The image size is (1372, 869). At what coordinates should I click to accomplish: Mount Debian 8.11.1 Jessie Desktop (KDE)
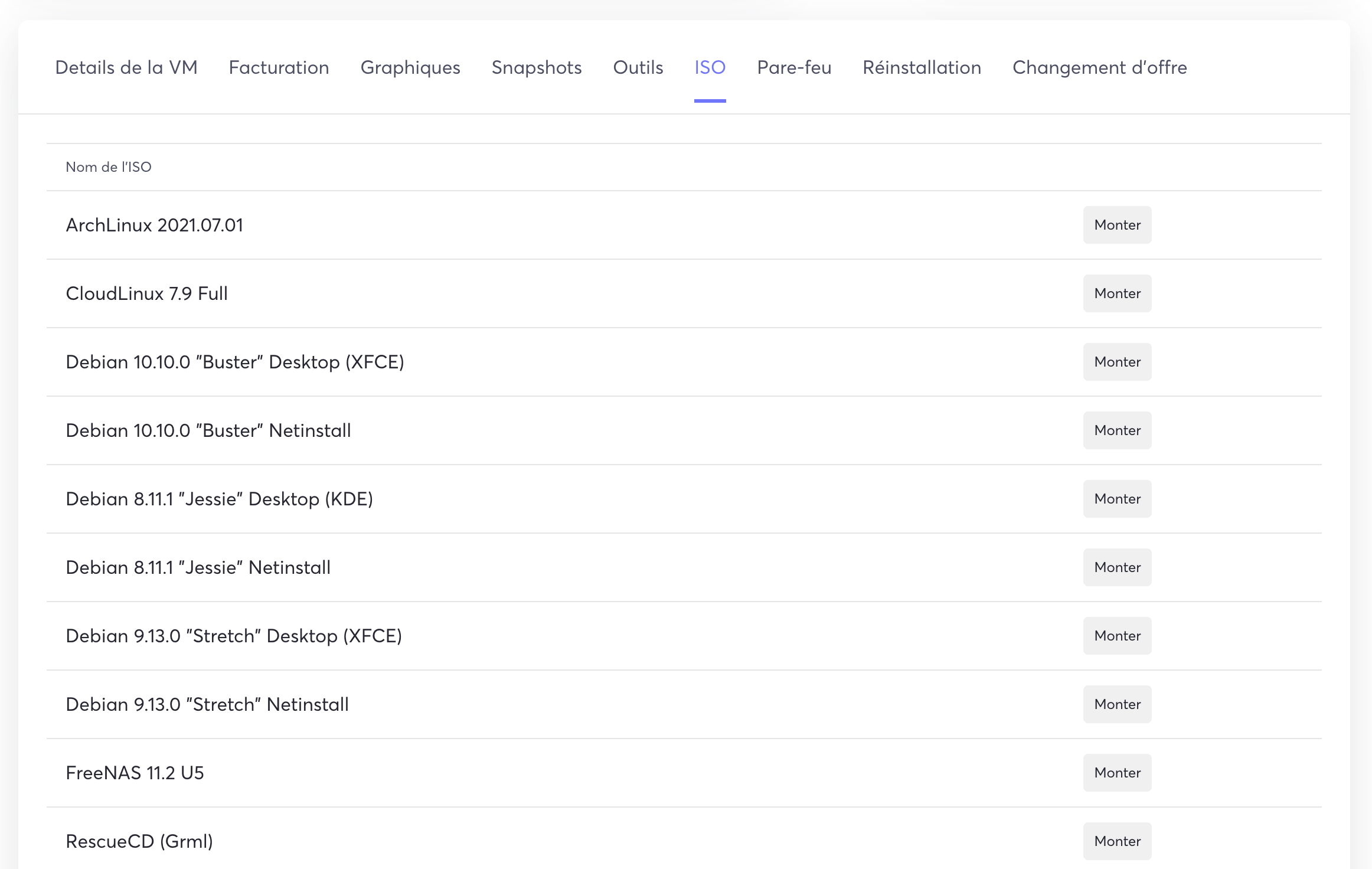coord(1117,499)
